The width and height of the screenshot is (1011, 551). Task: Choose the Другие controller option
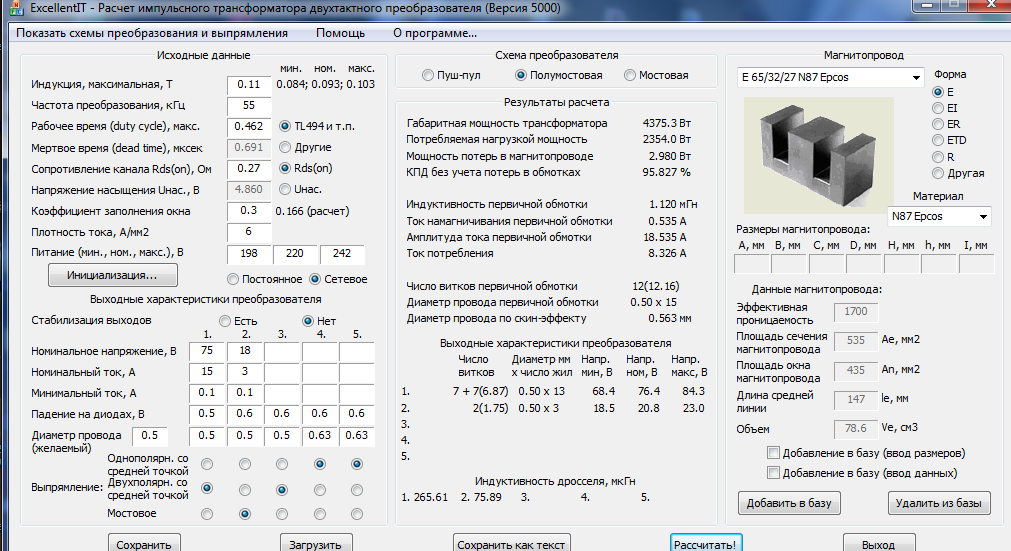(284, 148)
